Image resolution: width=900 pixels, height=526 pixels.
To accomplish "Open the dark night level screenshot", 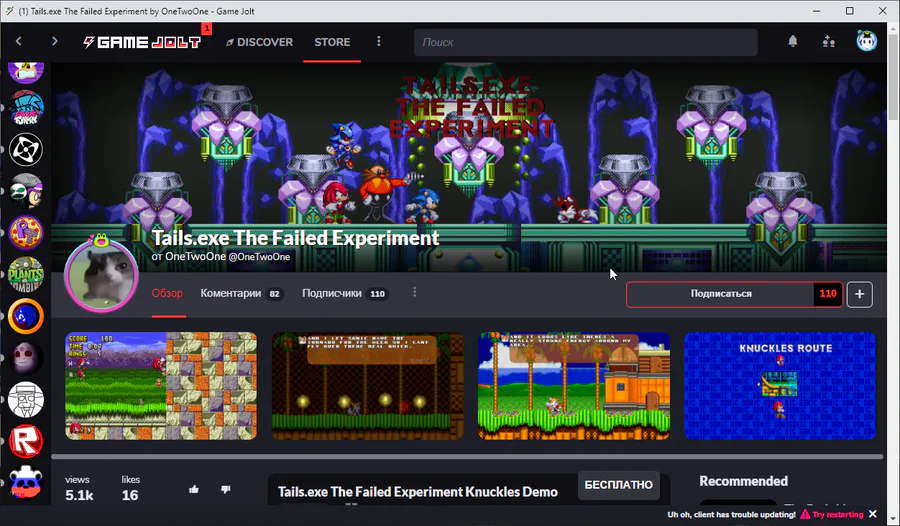I will tap(367, 386).
